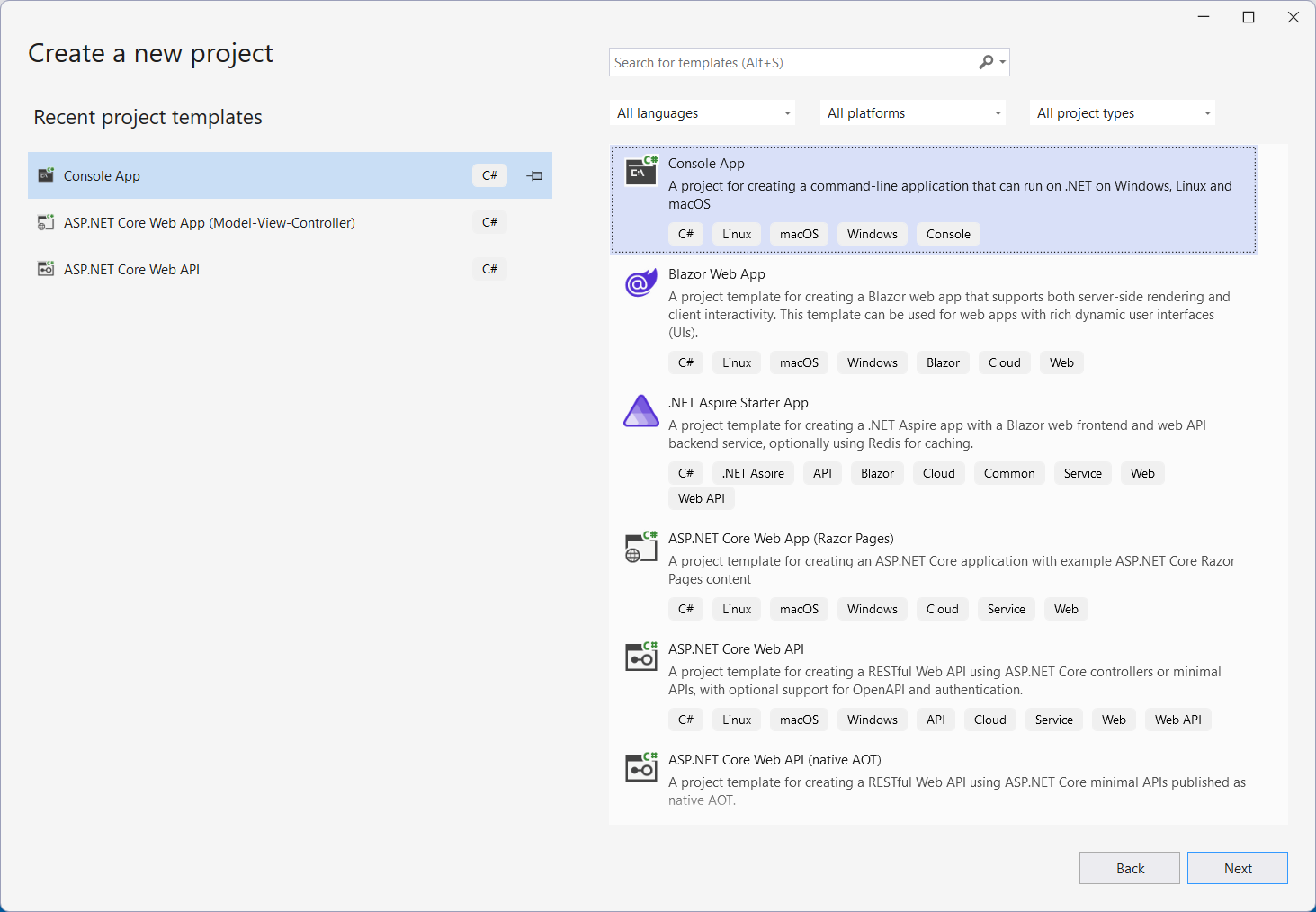Select the Blazor Web App template title
The image size is (1316, 912).
tap(716, 274)
